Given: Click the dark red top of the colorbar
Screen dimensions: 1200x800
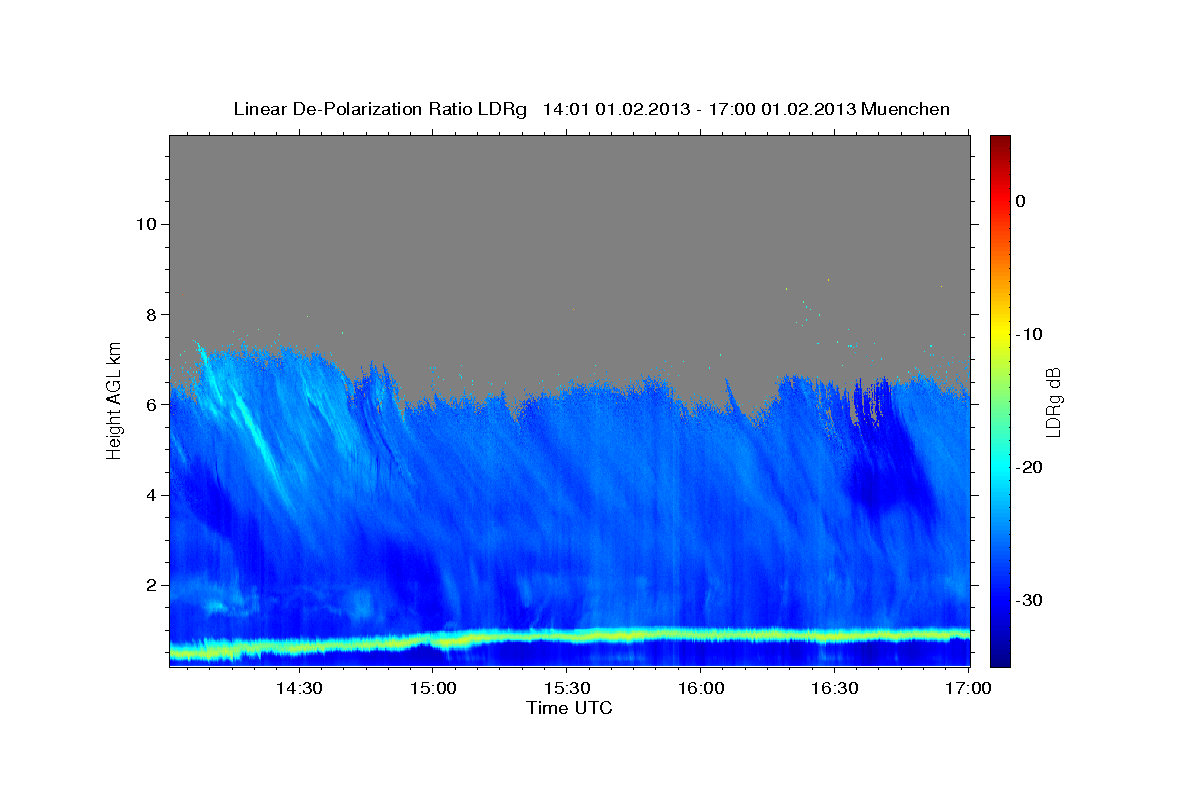Looking at the screenshot, I should [1000, 143].
